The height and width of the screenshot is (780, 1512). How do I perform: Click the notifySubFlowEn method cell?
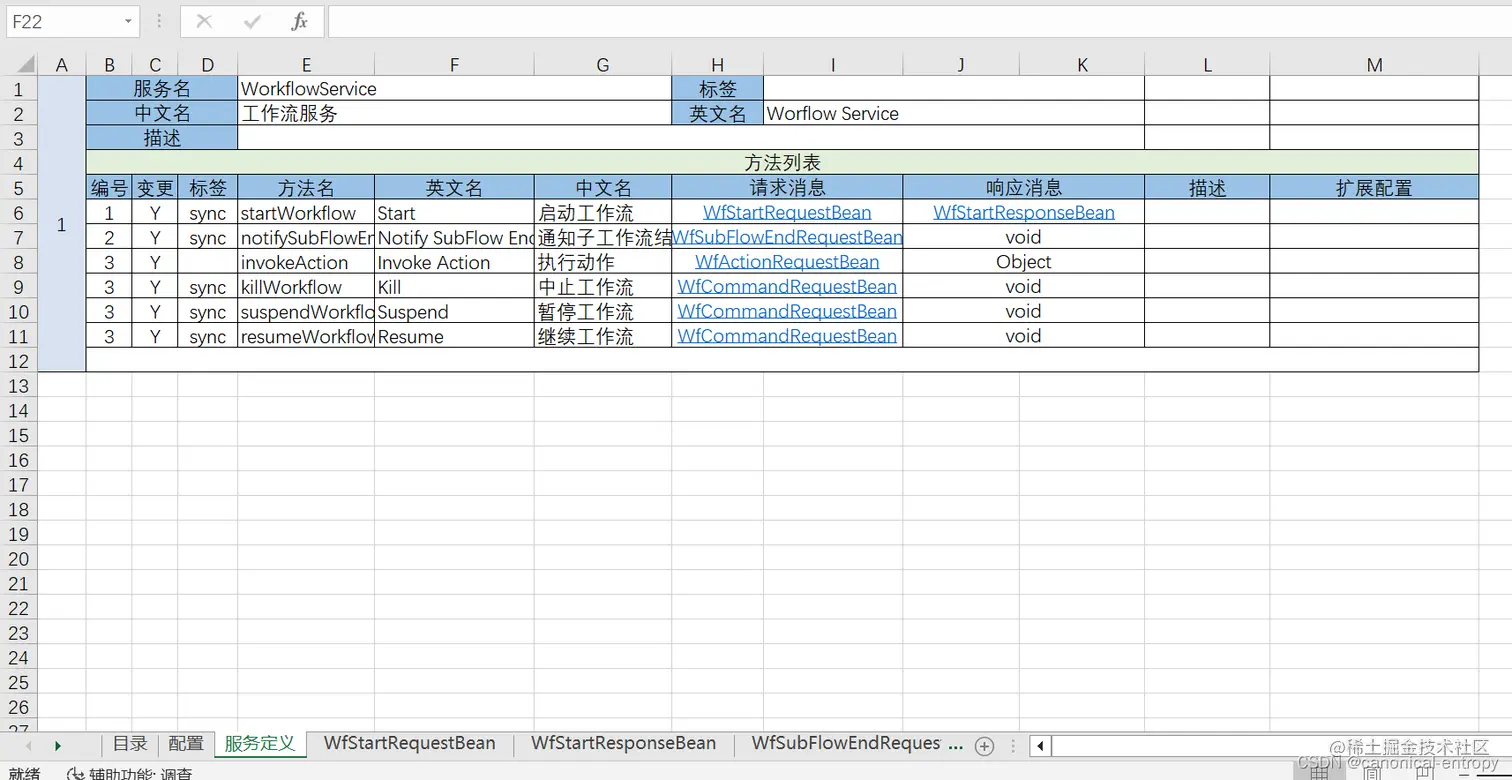(x=306, y=237)
